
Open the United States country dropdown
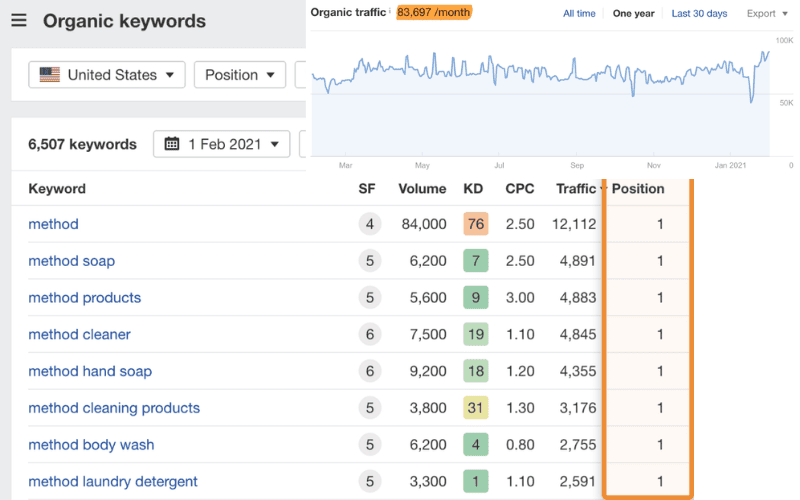point(107,74)
